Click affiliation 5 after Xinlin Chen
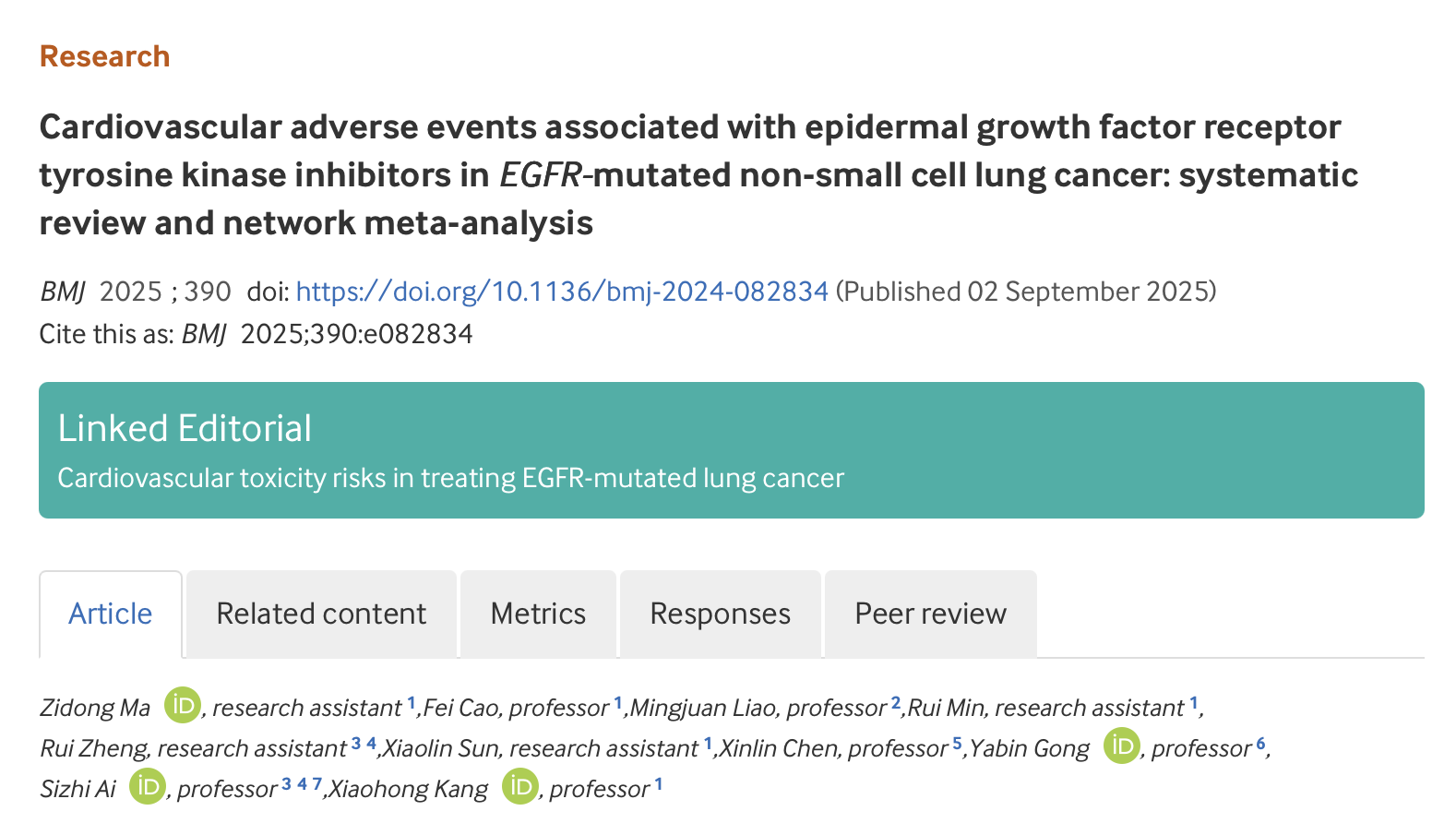 [957, 743]
